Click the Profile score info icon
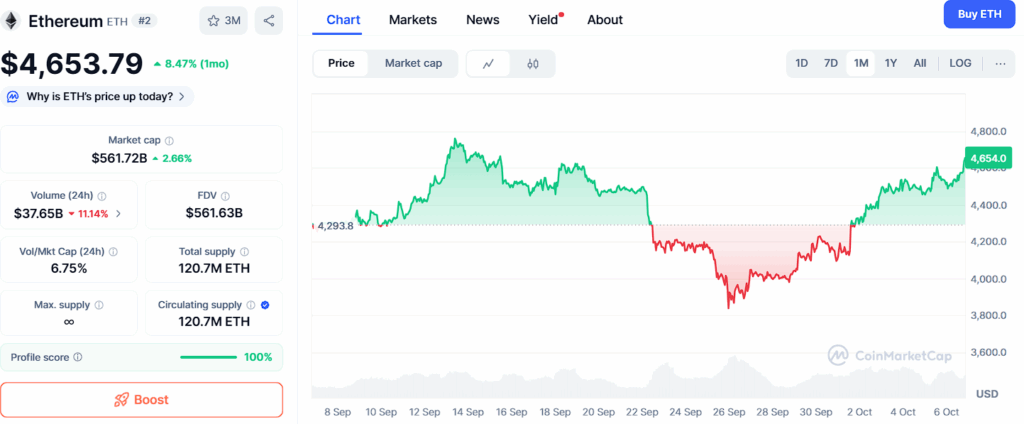This screenshot has height=424, width=1024. [78, 357]
